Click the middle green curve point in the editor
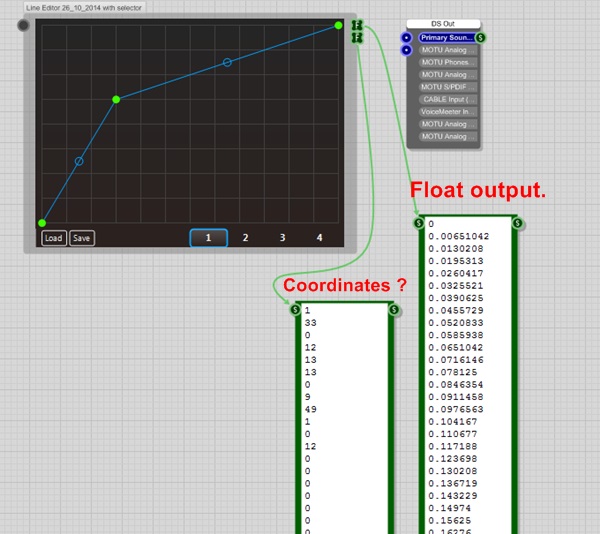Image resolution: width=600 pixels, height=534 pixels. [x=117, y=99]
